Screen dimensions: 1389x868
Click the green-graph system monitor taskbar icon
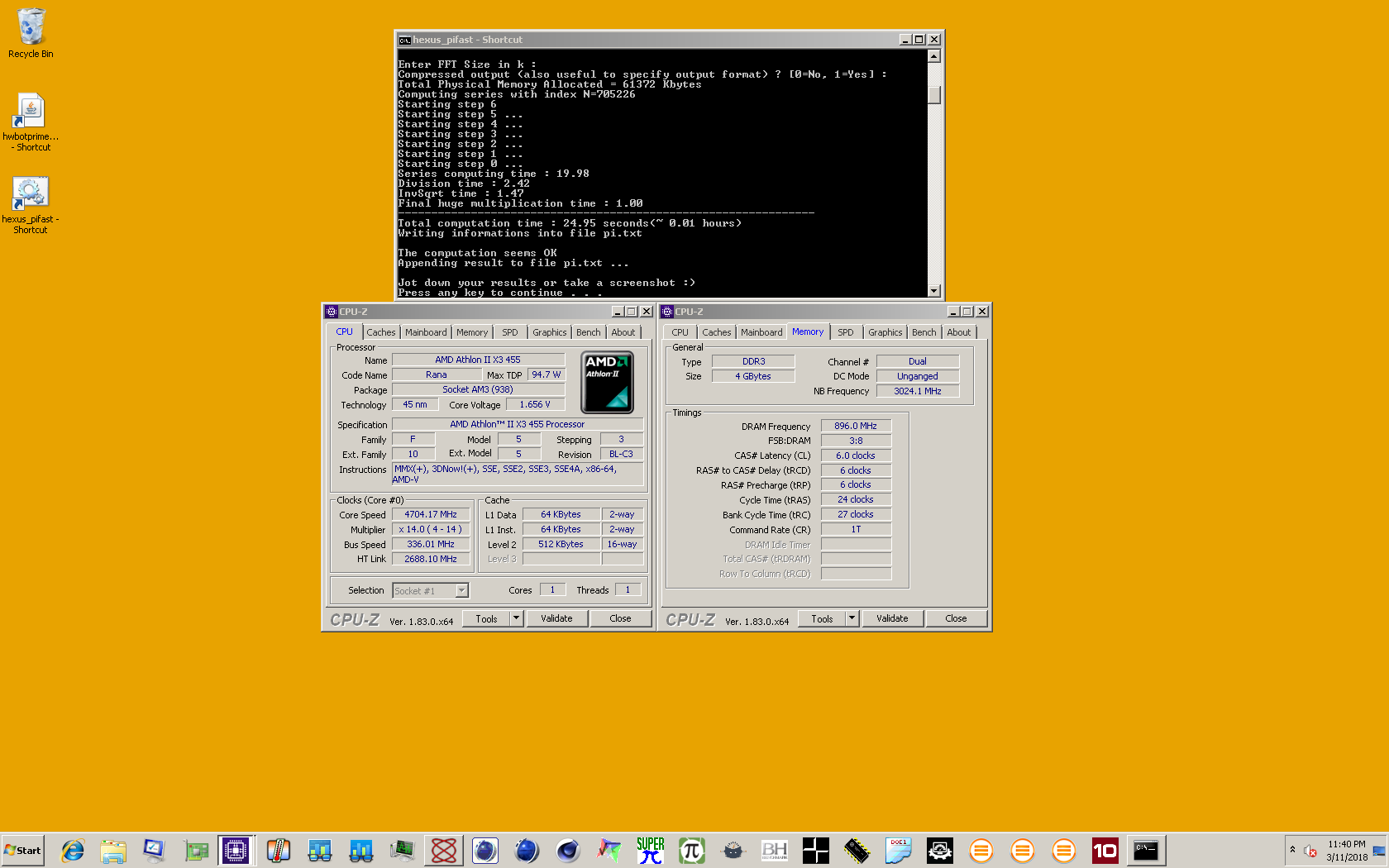point(403,850)
